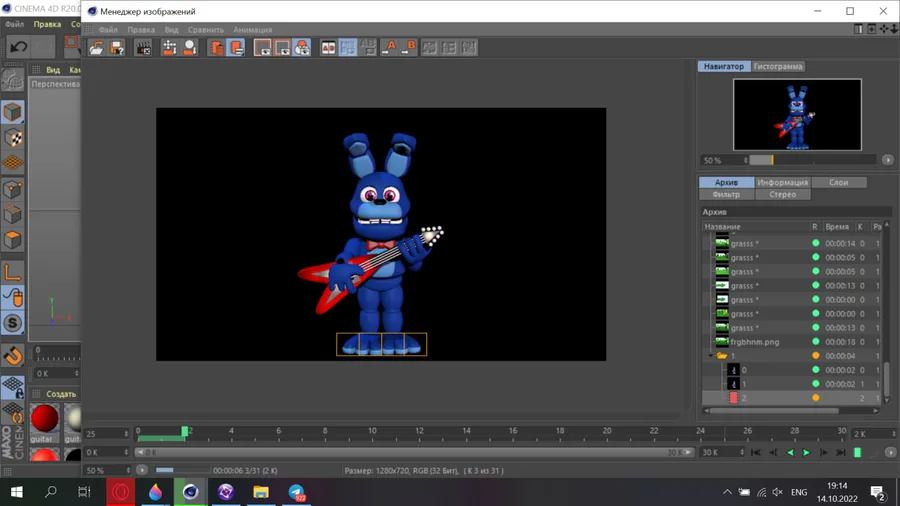Click the greyed AB swap icon
The width and height of the screenshot is (900, 506).
coord(368,48)
